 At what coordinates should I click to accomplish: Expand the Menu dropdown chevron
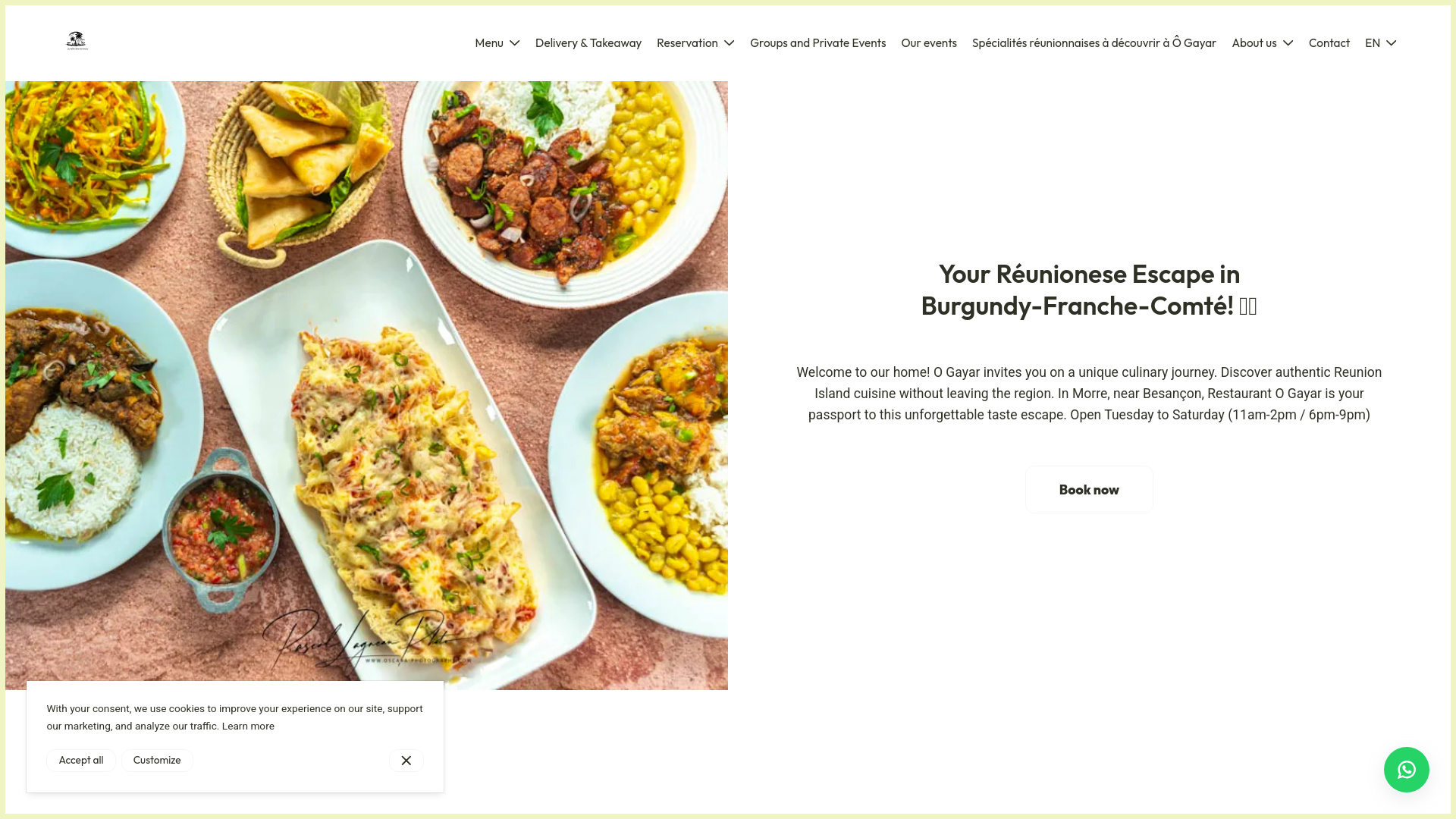tap(515, 43)
